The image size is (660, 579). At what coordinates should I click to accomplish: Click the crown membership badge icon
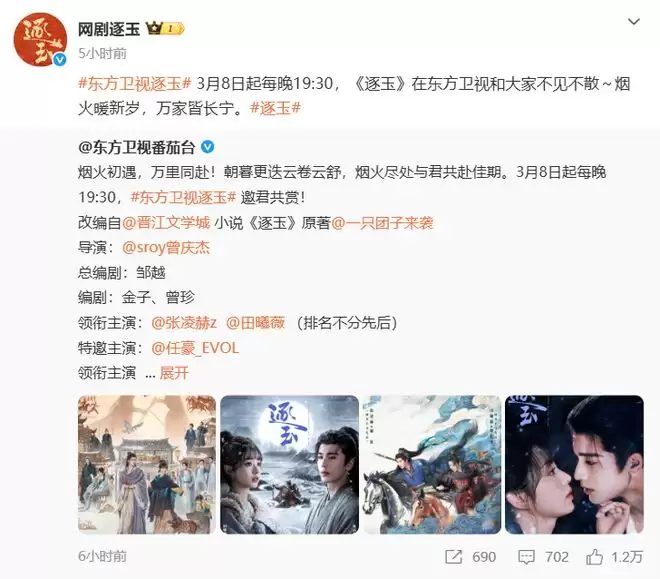tap(165, 29)
